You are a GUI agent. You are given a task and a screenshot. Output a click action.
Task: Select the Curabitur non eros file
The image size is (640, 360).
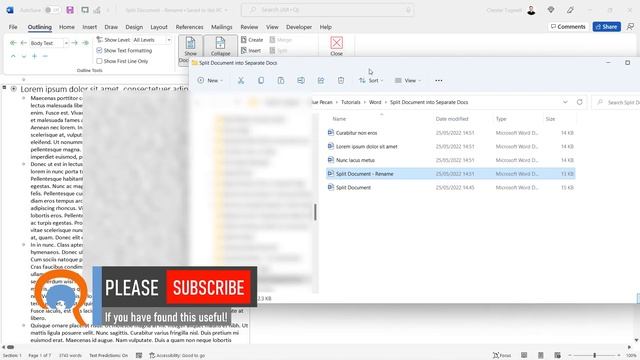coord(451,133)
